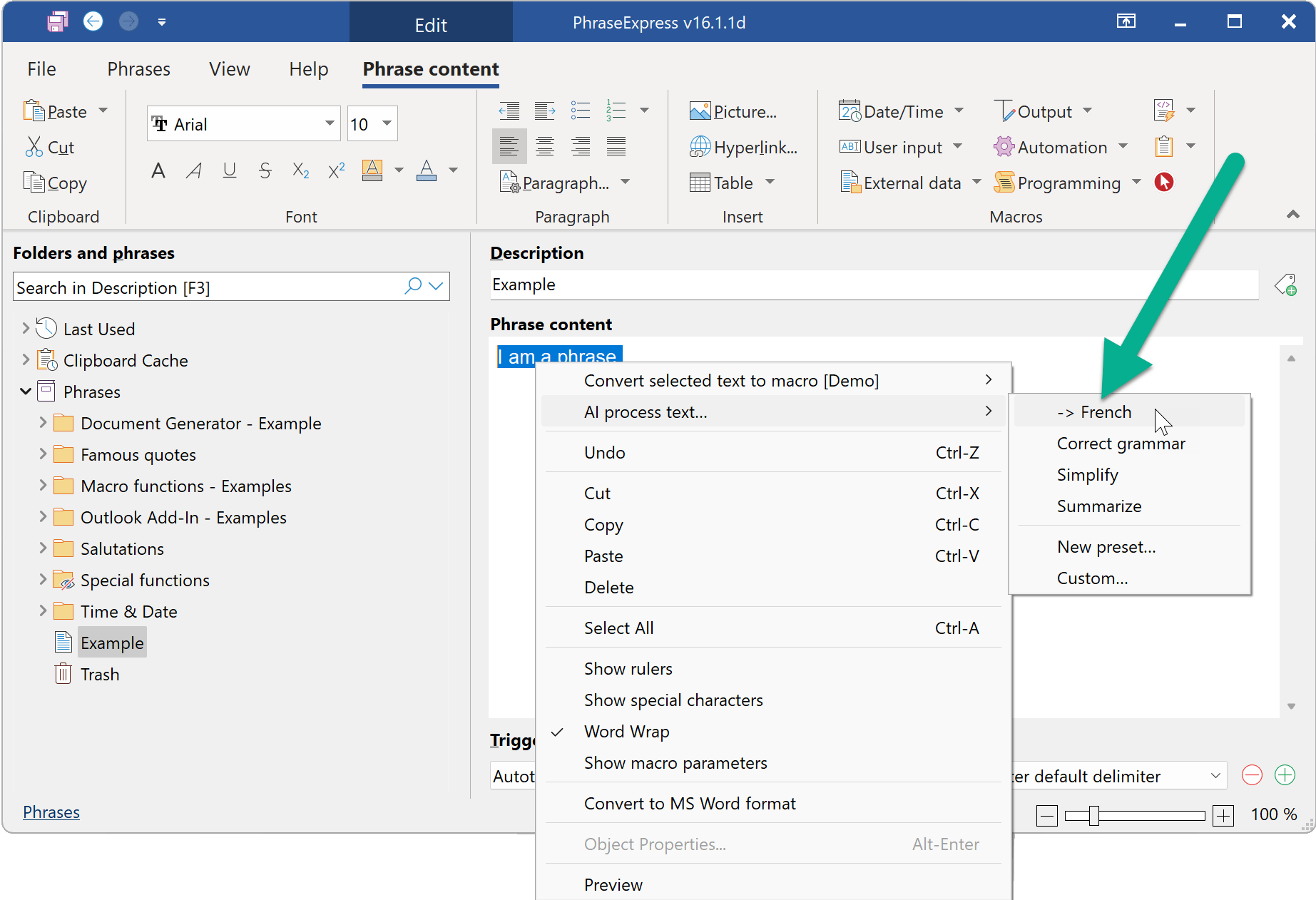This screenshot has width=1316, height=900.
Task: Open the font size dropdown
Action: coord(387,123)
